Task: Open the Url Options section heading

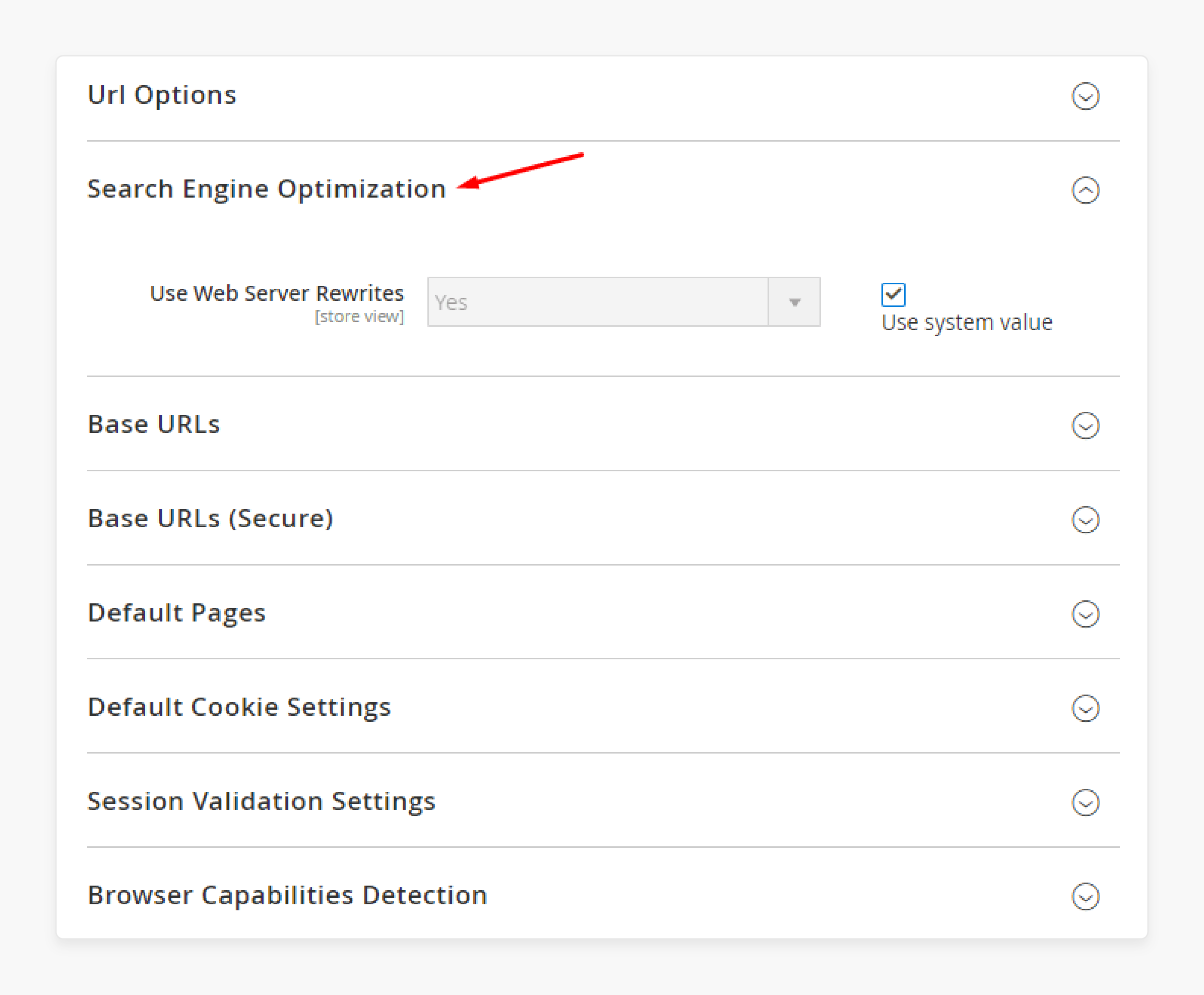Action: pyautogui.click(x=162, y=95)
